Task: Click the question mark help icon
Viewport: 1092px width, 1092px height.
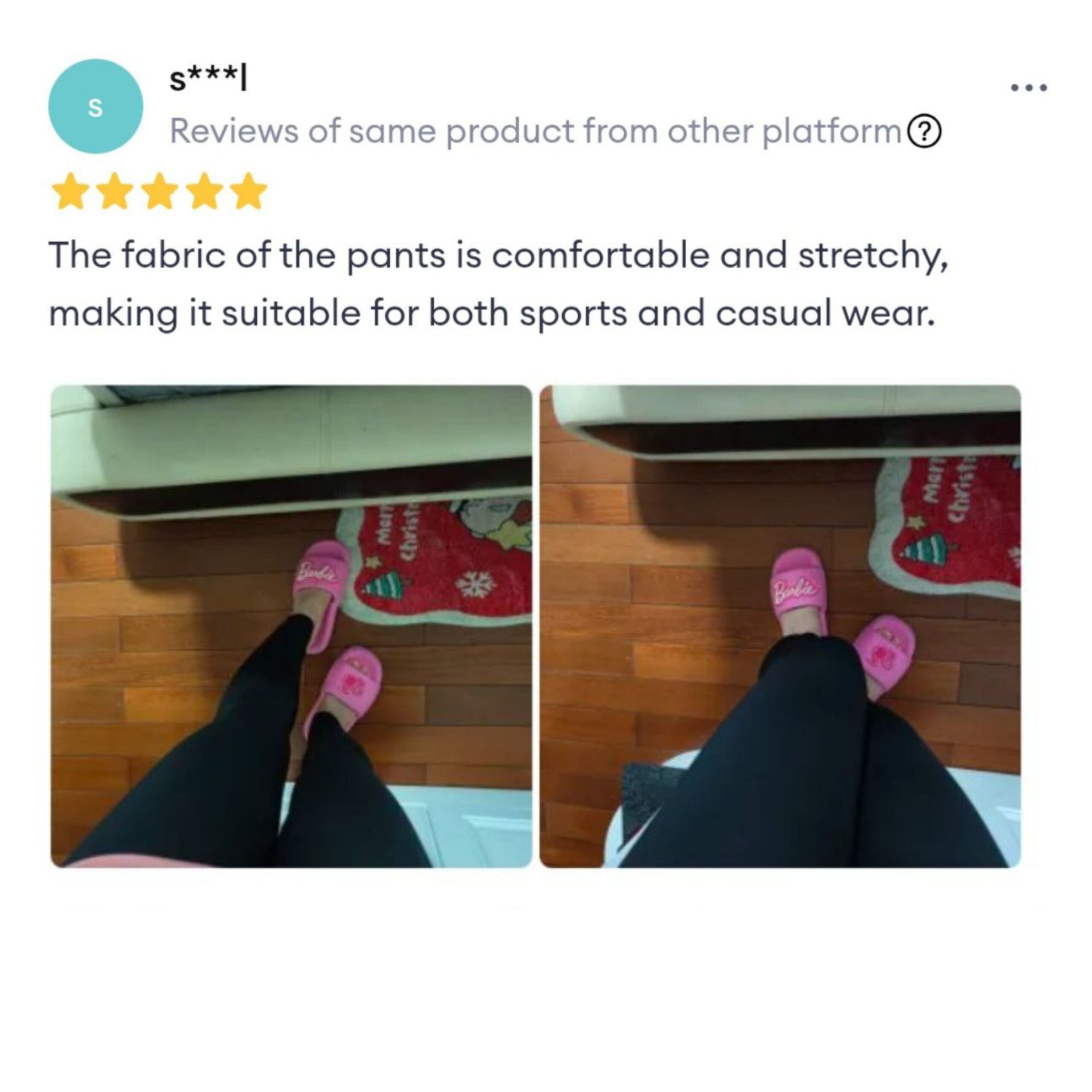Action: point(924,132)
